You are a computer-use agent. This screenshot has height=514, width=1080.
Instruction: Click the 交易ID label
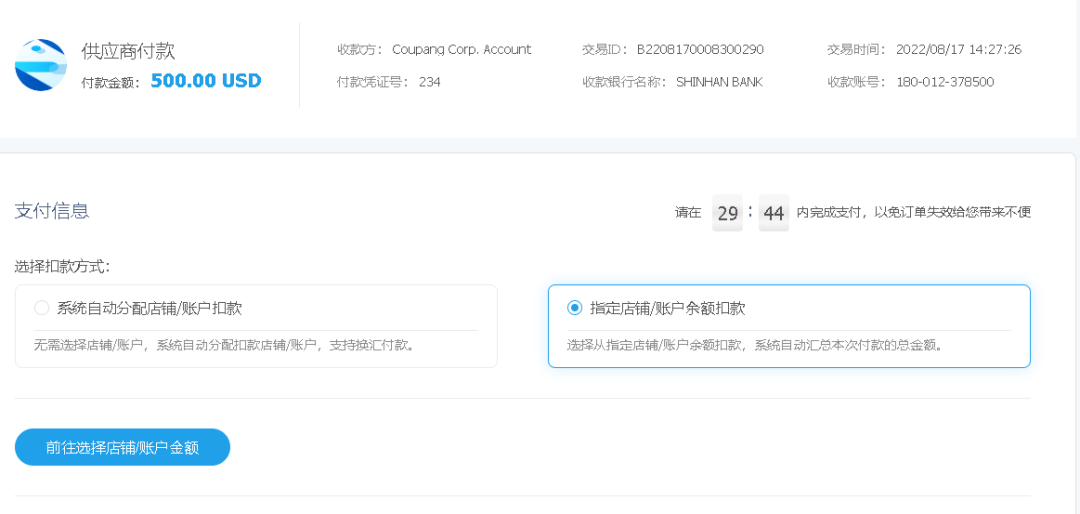(x=605, y=50)
